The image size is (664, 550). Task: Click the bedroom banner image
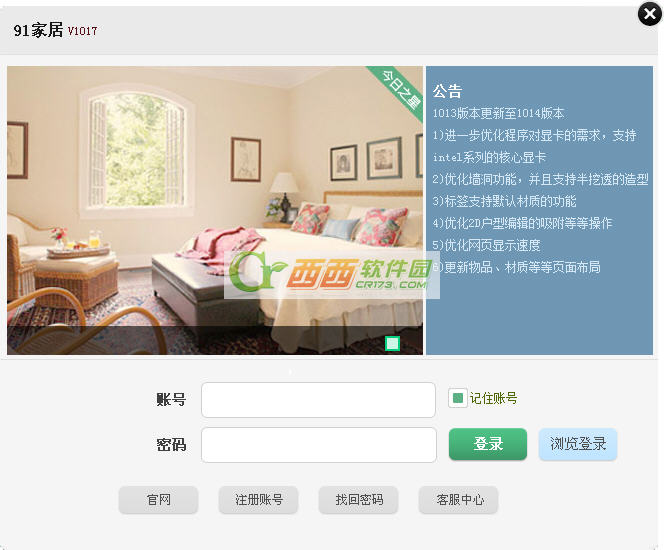(215, 210)
